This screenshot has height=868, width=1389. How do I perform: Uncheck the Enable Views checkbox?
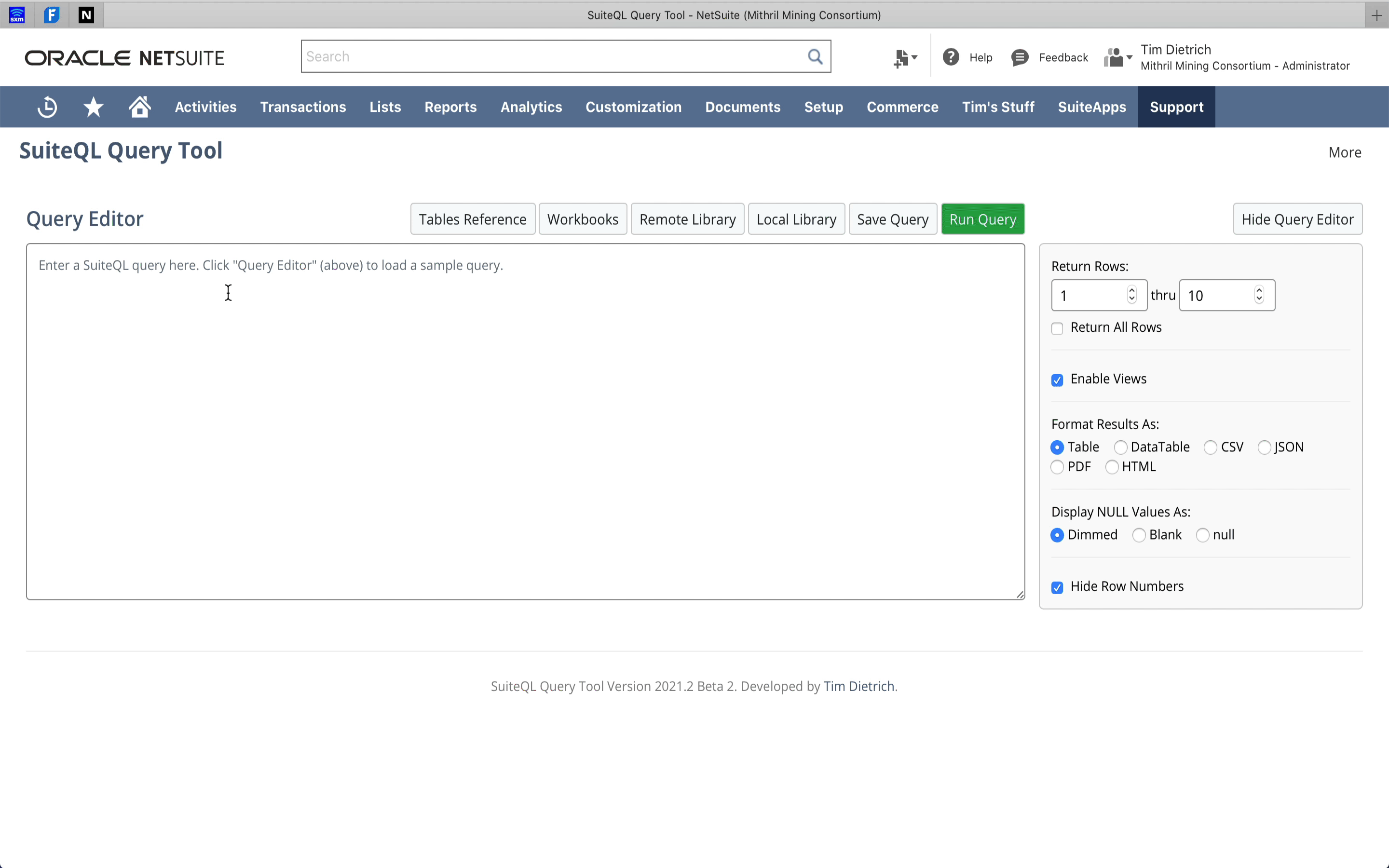click(1057, 380)
